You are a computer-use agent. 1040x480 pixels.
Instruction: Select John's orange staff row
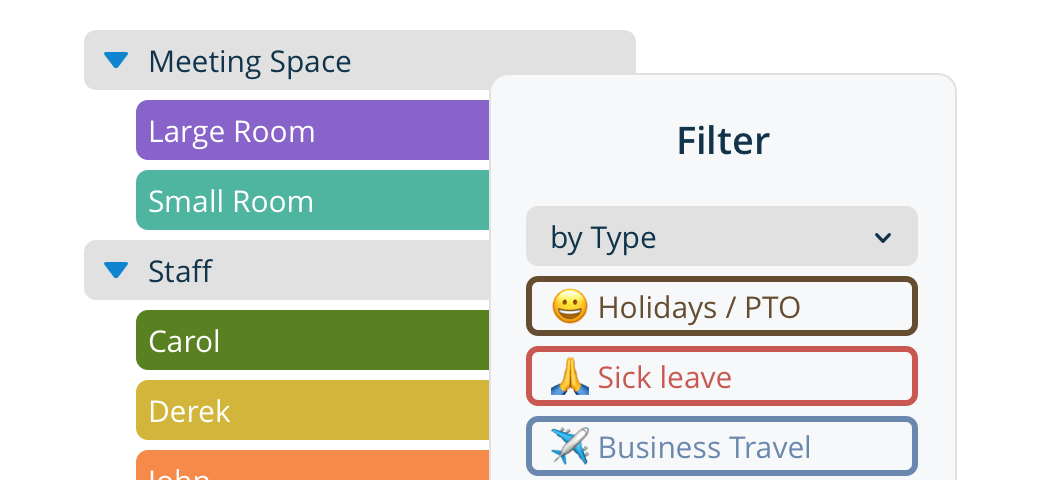click(x=313, y=465)
